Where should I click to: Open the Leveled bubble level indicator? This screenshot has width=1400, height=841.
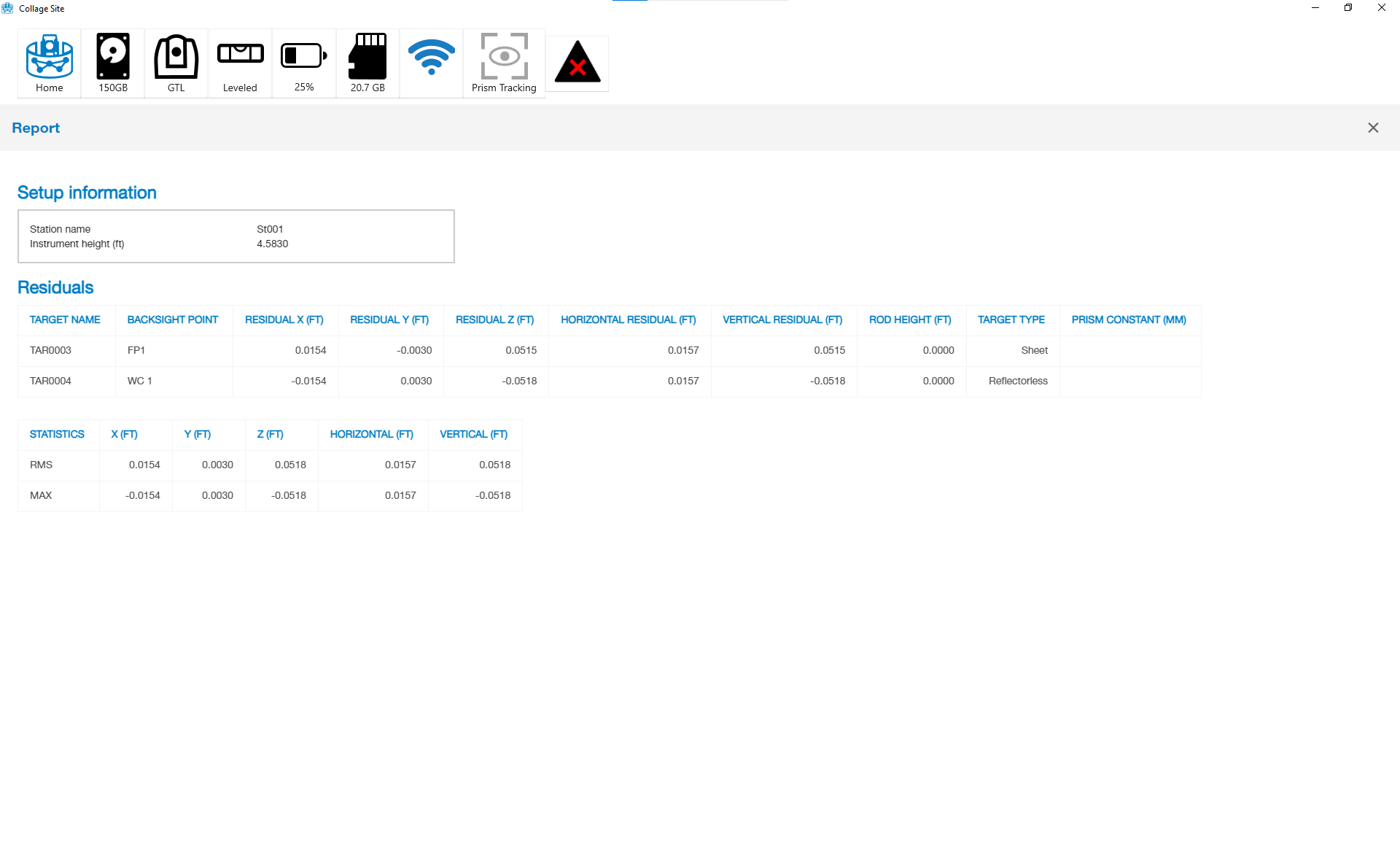[x=240, y=63]
